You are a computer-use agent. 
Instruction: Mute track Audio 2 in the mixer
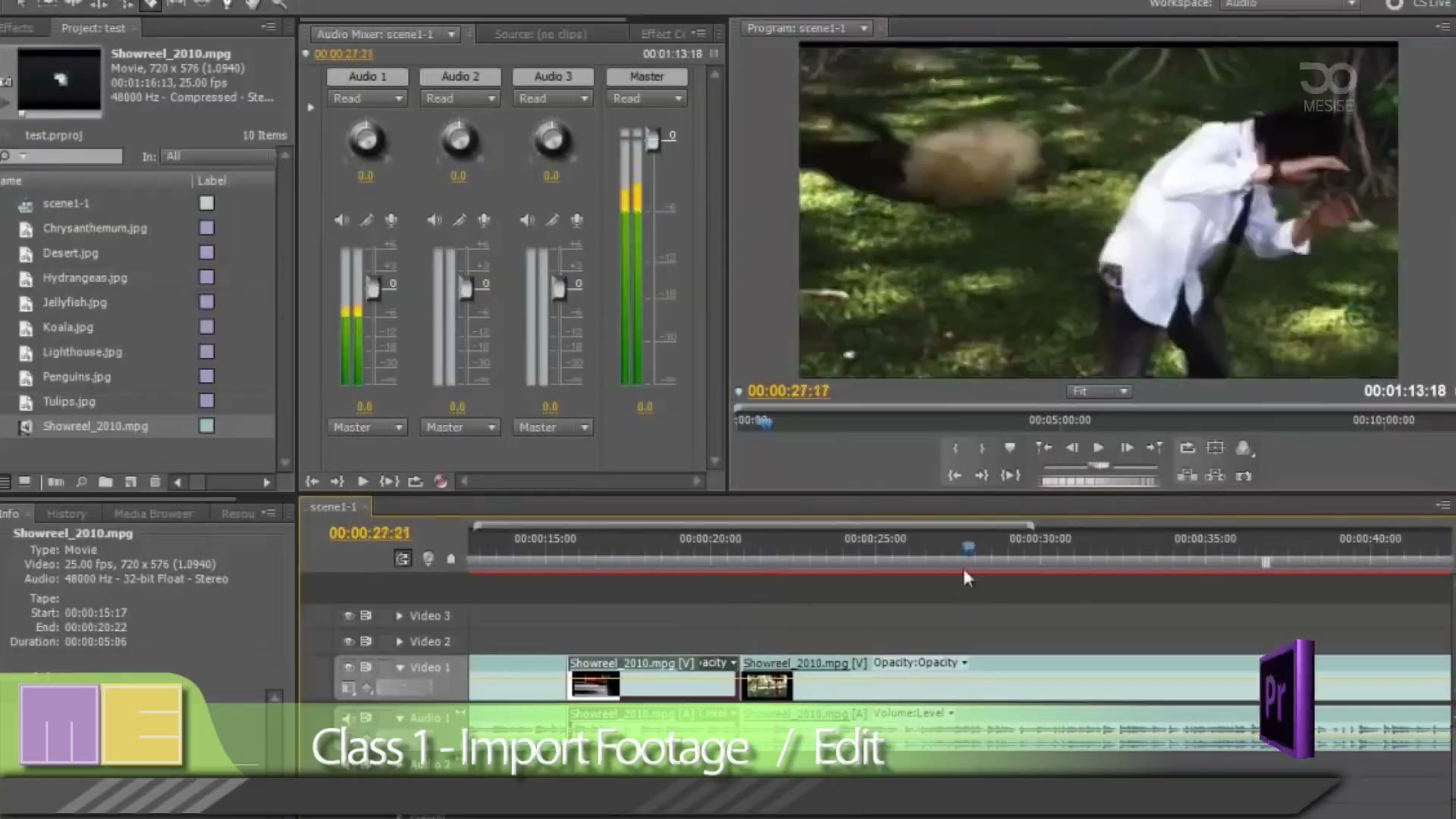(x=434, y=220)
